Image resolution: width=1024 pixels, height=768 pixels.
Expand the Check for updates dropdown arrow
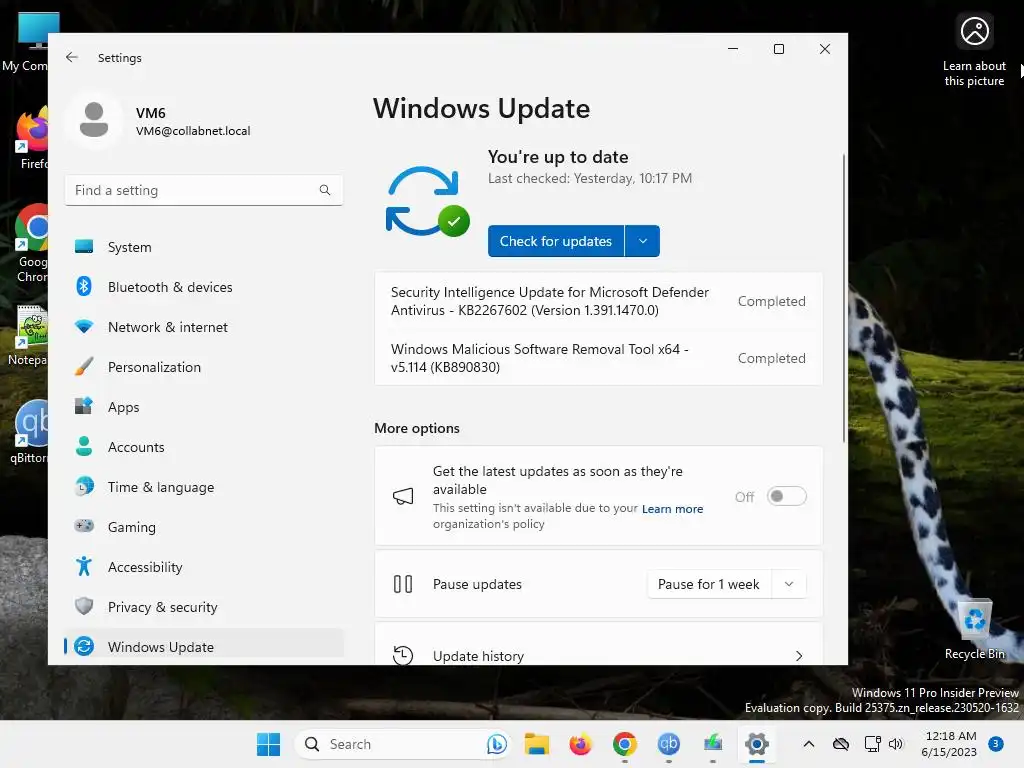pyautogui.click(x=643, y=241)
